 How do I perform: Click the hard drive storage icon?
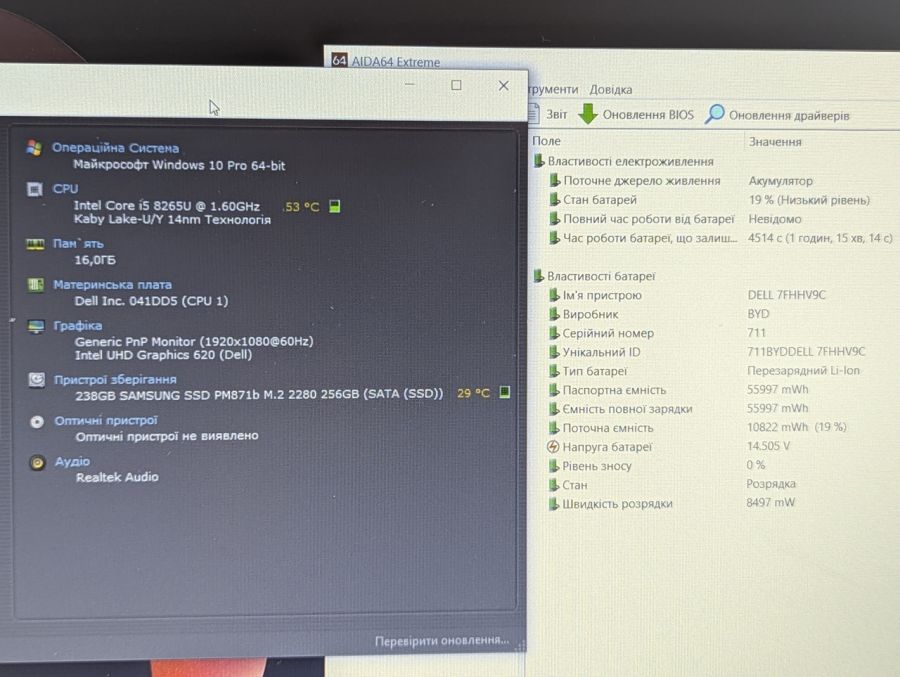pyautogui.click(x=36, y=380)
